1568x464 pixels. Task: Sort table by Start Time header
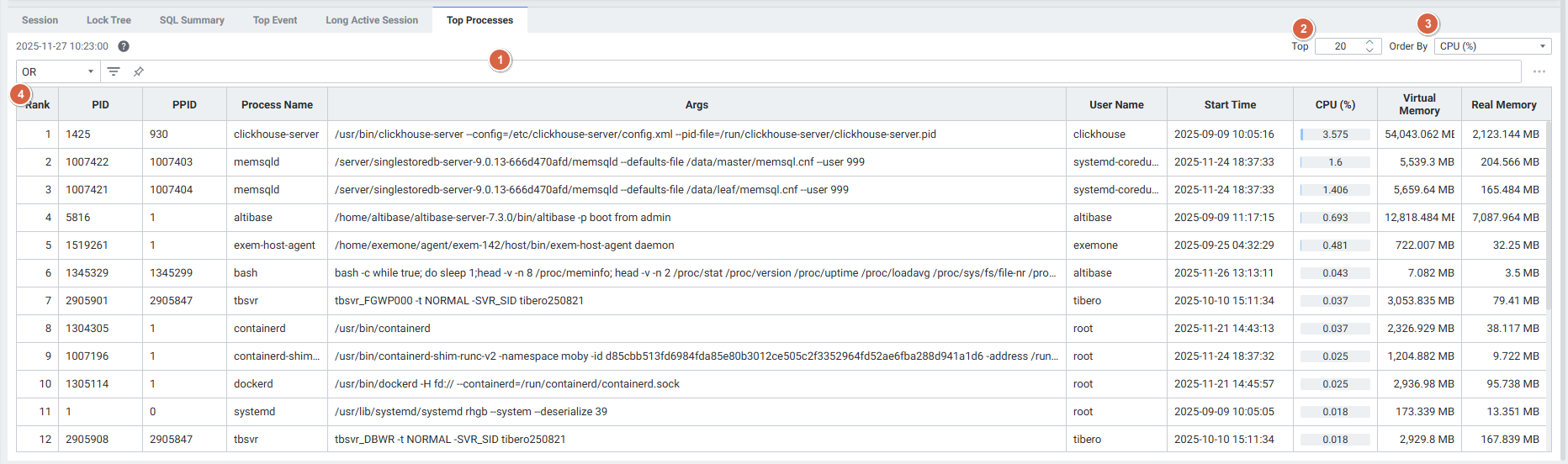pos(1230,105)
